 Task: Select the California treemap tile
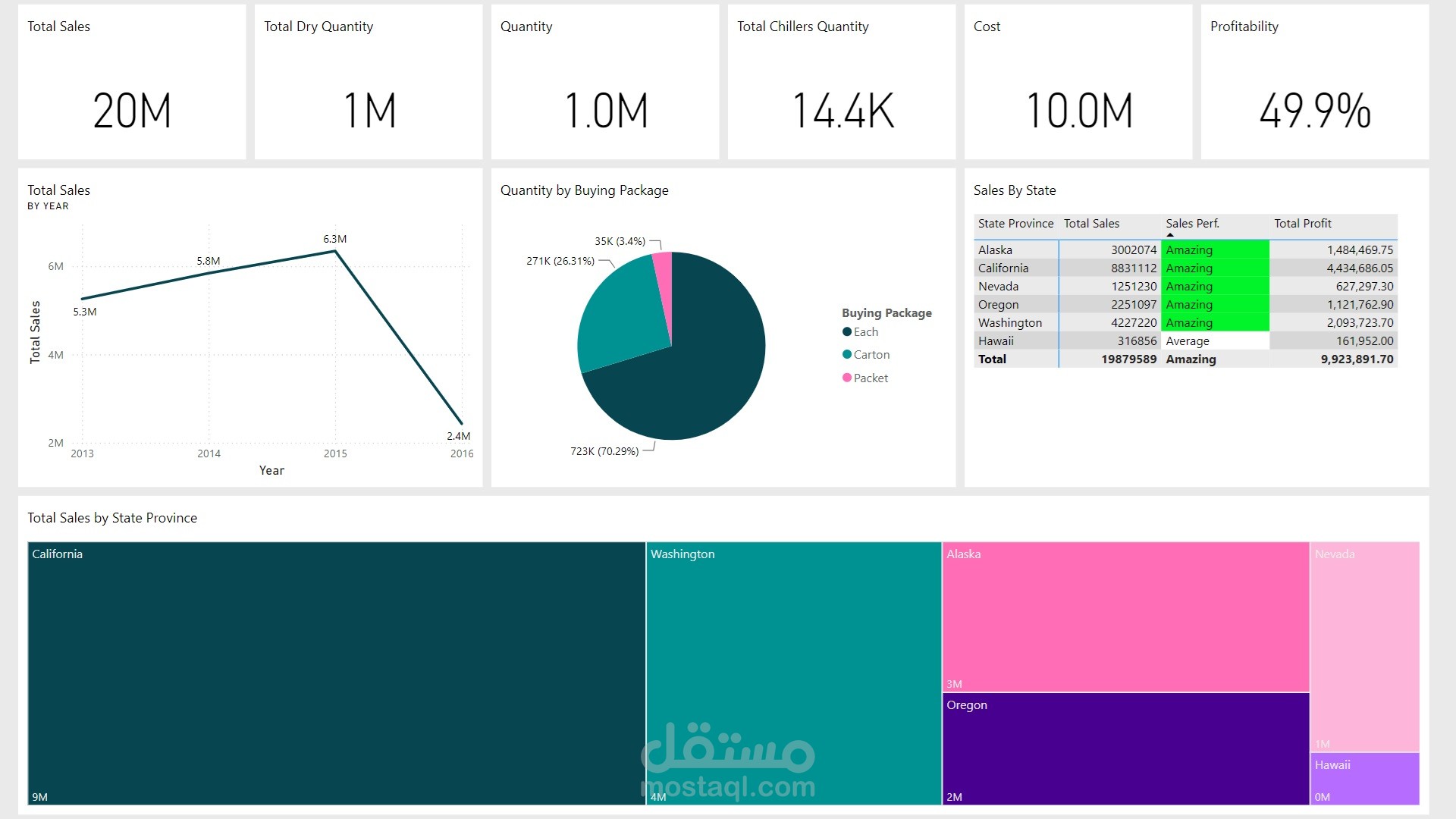tap(336, 673)
